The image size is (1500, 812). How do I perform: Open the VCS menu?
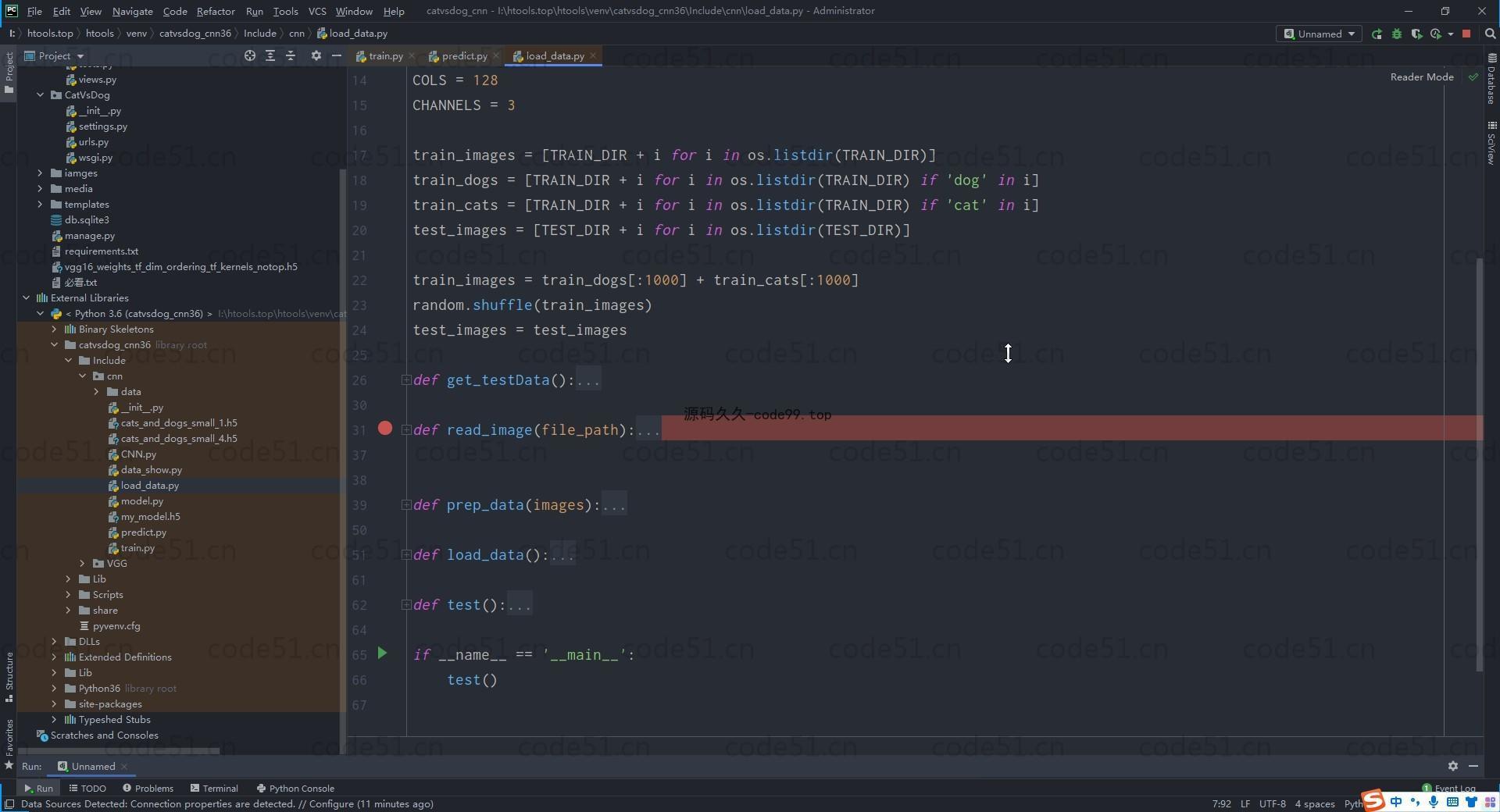click(x=317, y=11)
